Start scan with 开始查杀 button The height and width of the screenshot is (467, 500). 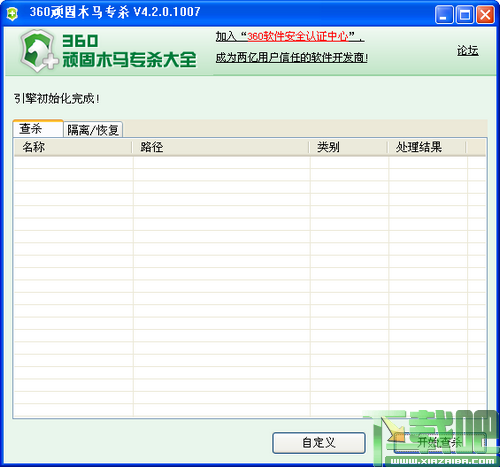[440, 443]
